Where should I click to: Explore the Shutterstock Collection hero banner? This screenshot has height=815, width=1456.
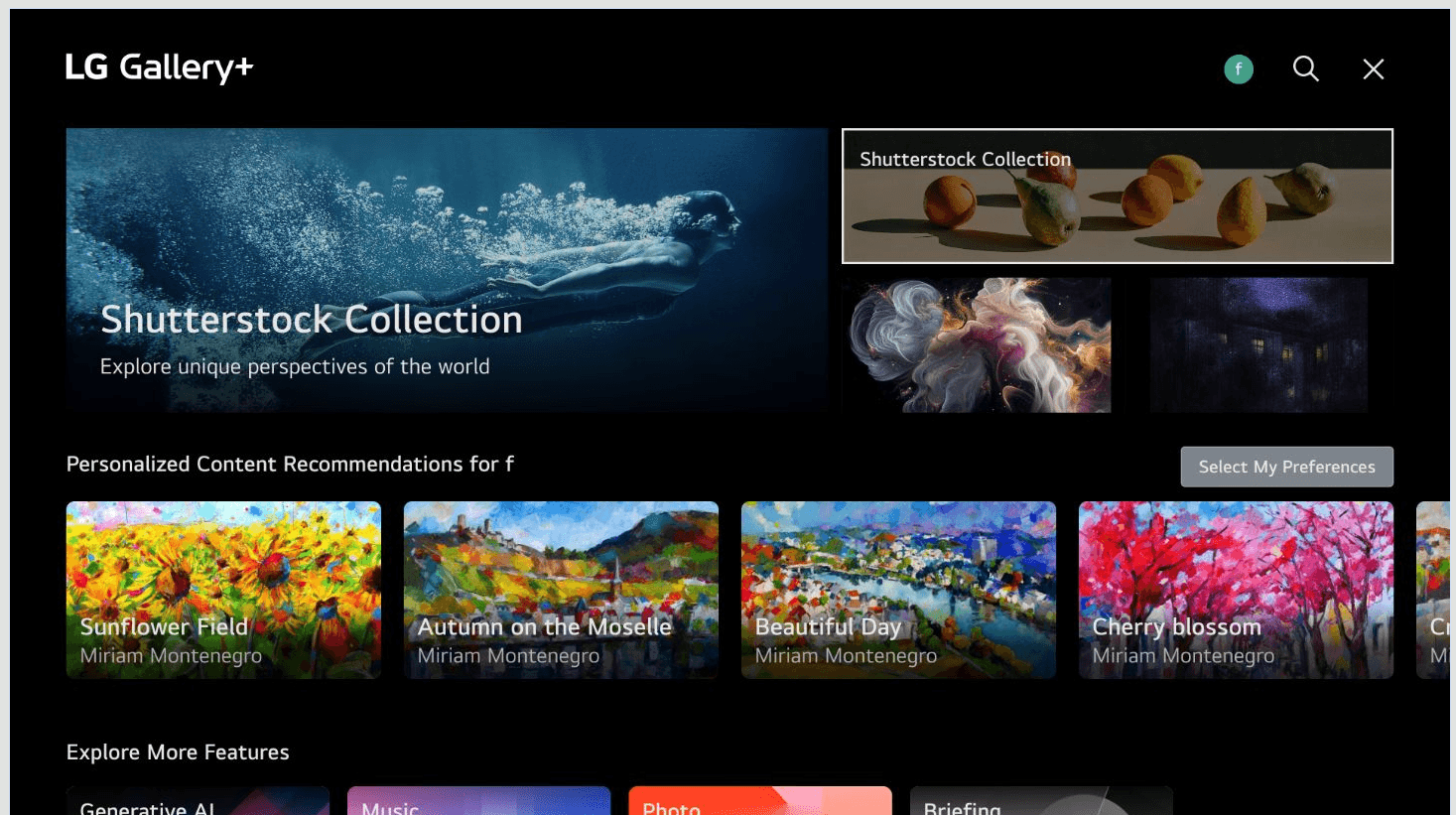point(447,269)
